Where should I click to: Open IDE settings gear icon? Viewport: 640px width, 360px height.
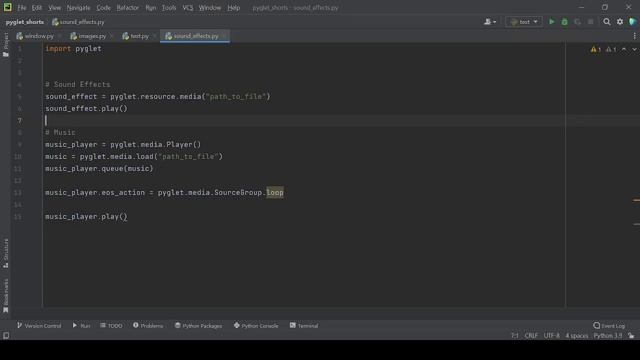tap(620, 22)
